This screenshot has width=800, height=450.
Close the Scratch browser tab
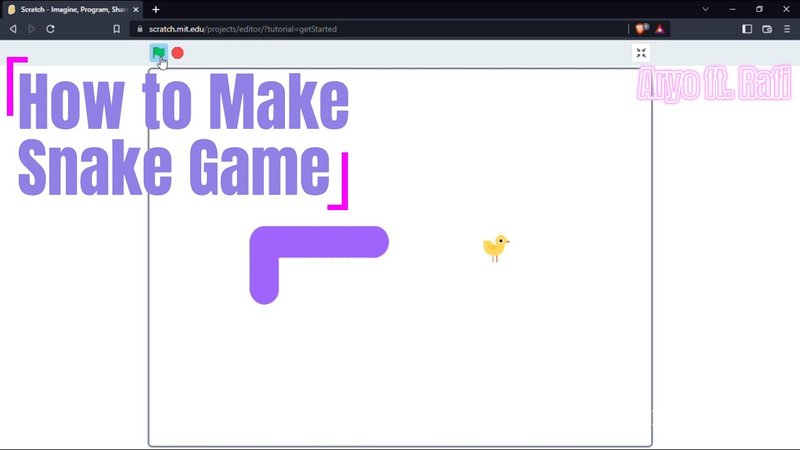pyautogui.click(x=136, y=10)
